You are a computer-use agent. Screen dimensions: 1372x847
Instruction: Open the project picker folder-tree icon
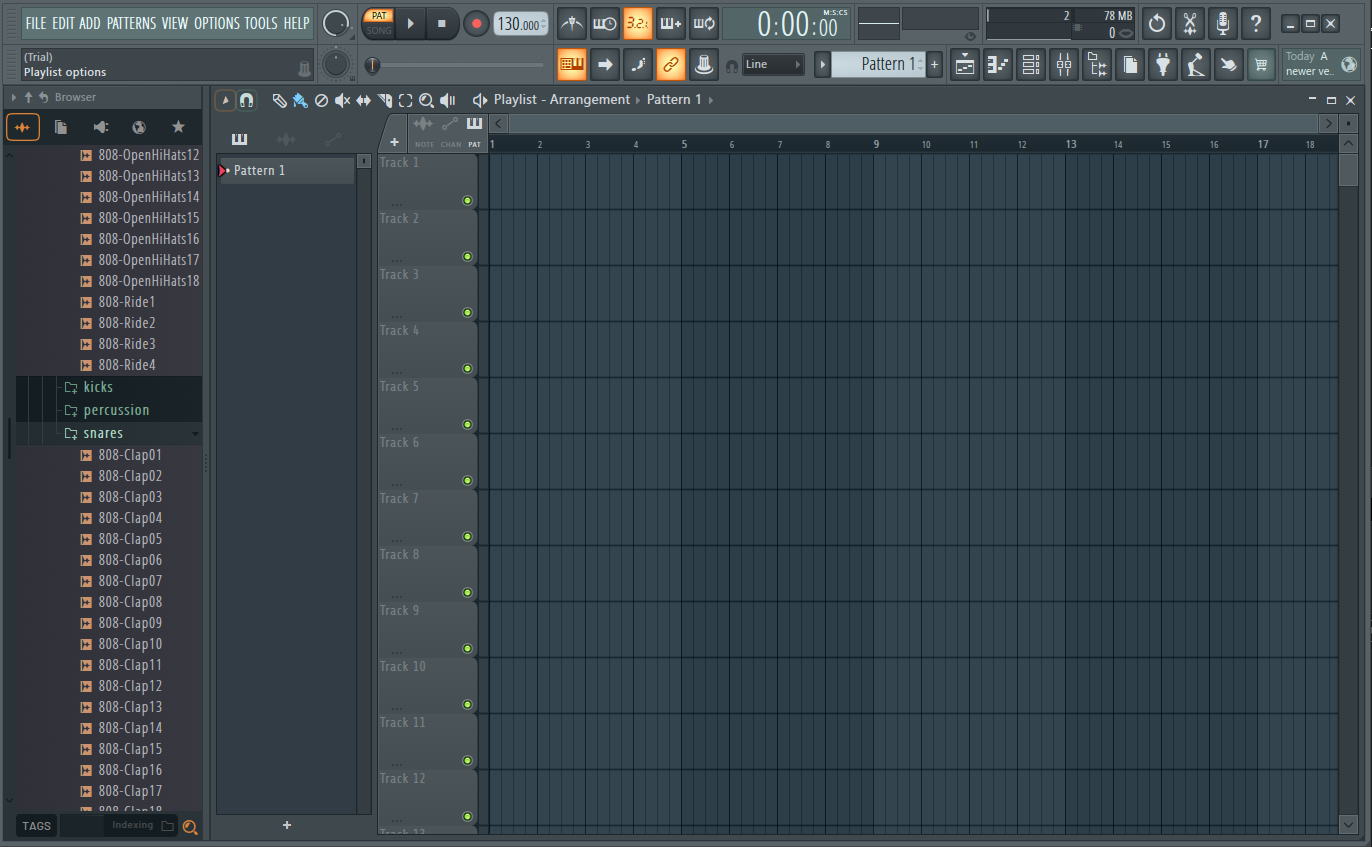1097,65
